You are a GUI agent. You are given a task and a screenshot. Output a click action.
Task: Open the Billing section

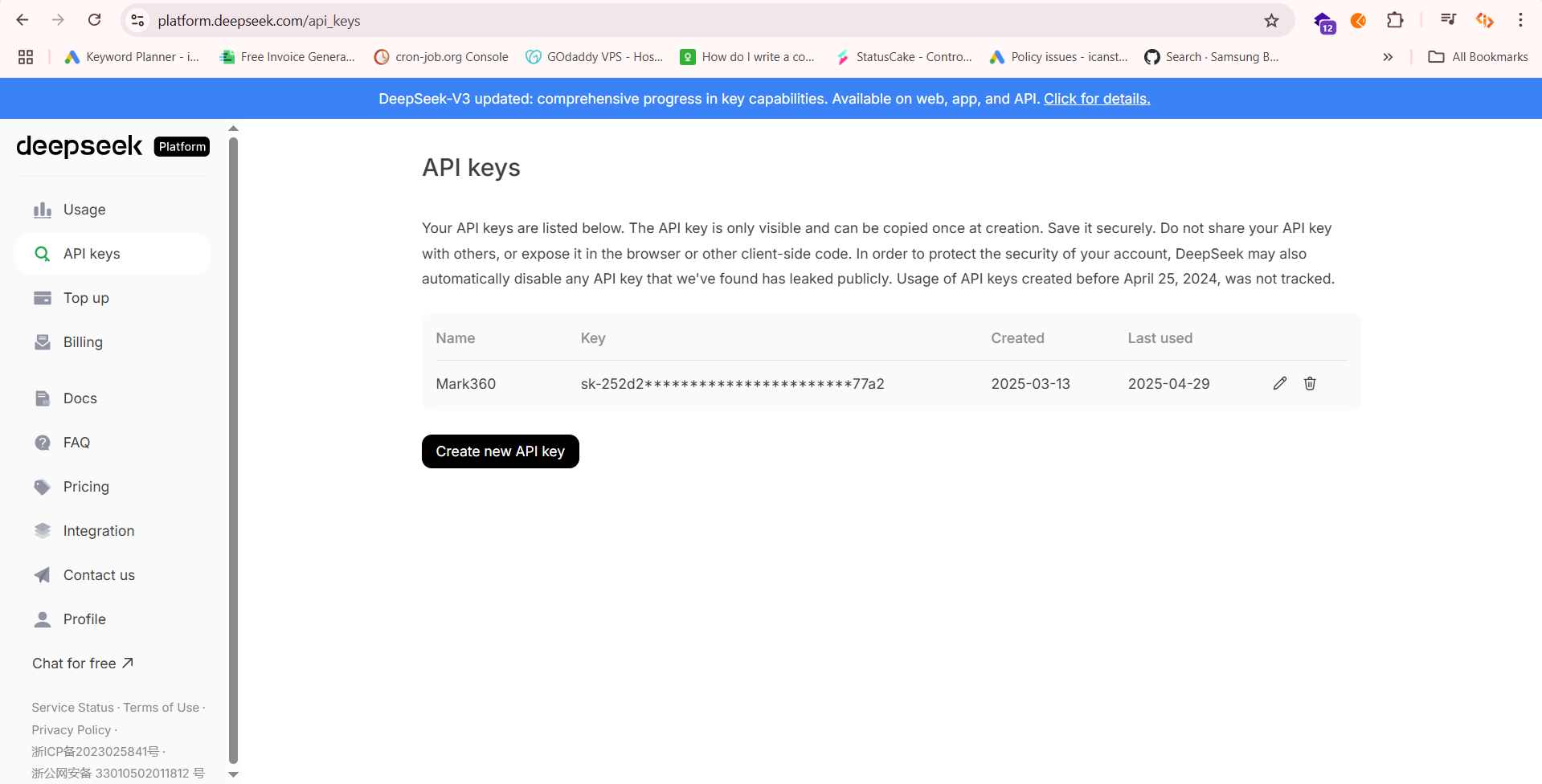[x=112, y=342]
